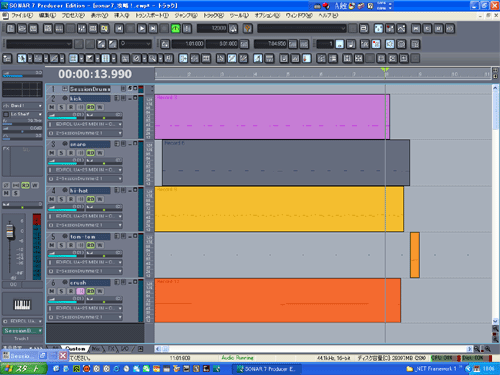Click the timeline ruler at measure 5
Viewport: 500px width, 375px height.
(x=288, y=74)
